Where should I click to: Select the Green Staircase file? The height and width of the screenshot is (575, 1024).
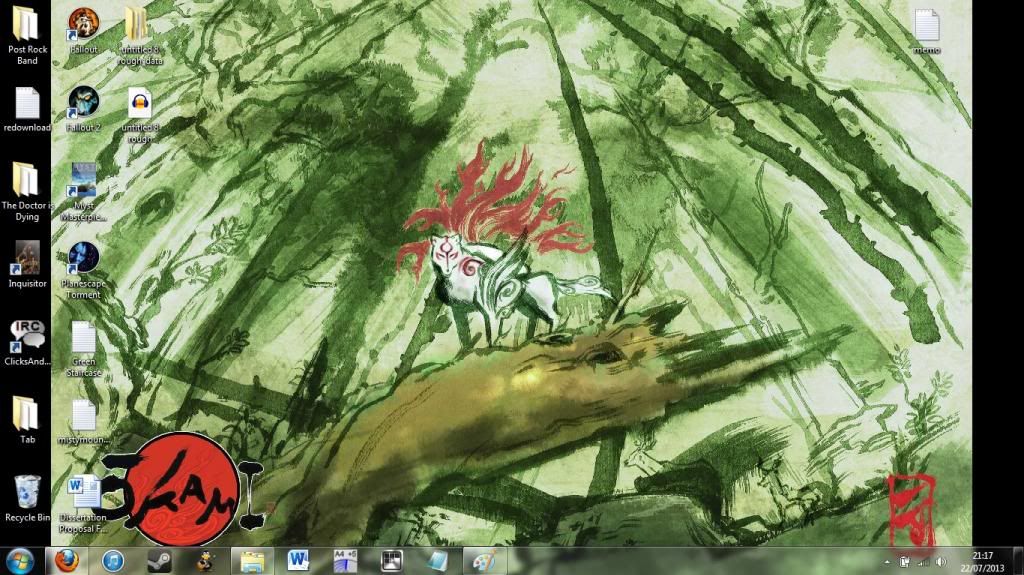click(x=84, y=349)
